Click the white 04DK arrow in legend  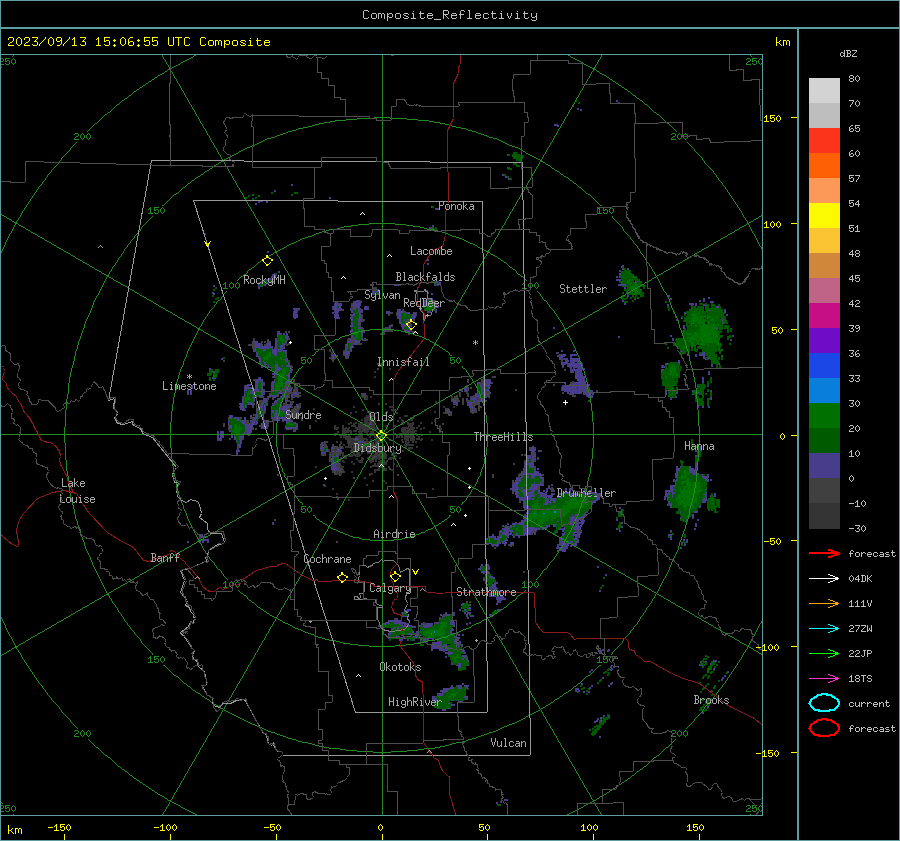click(x=824, y=579)
